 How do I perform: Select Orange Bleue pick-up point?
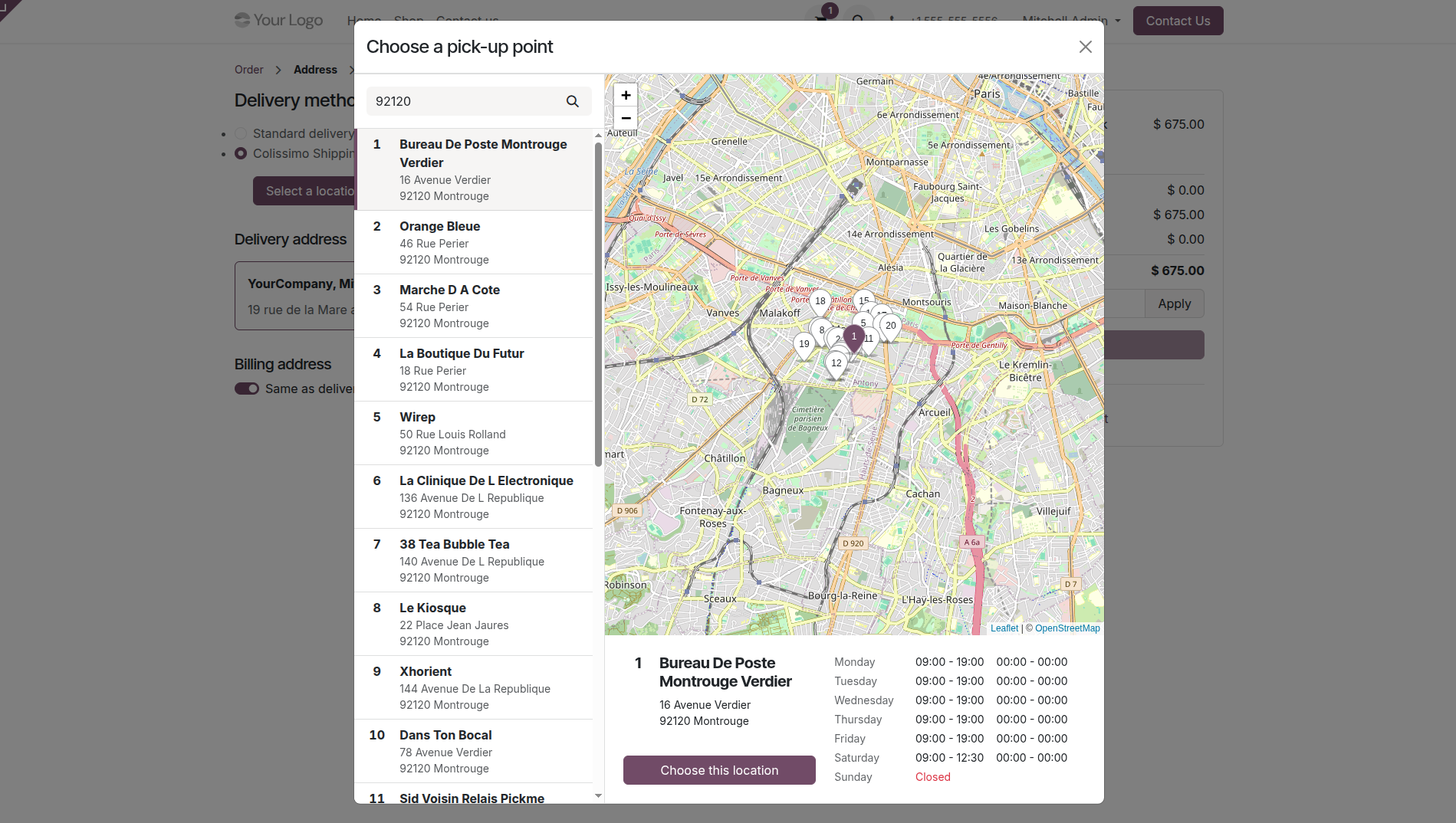[x=474, y=242]
